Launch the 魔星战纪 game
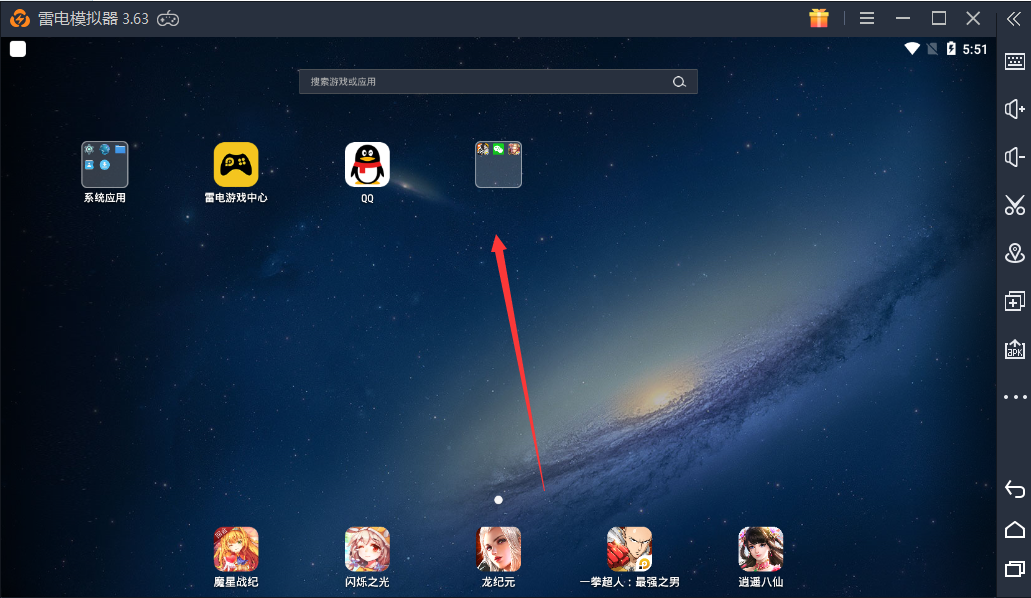The height and width of the screenshot is (598, 1031). coord(236,549)
